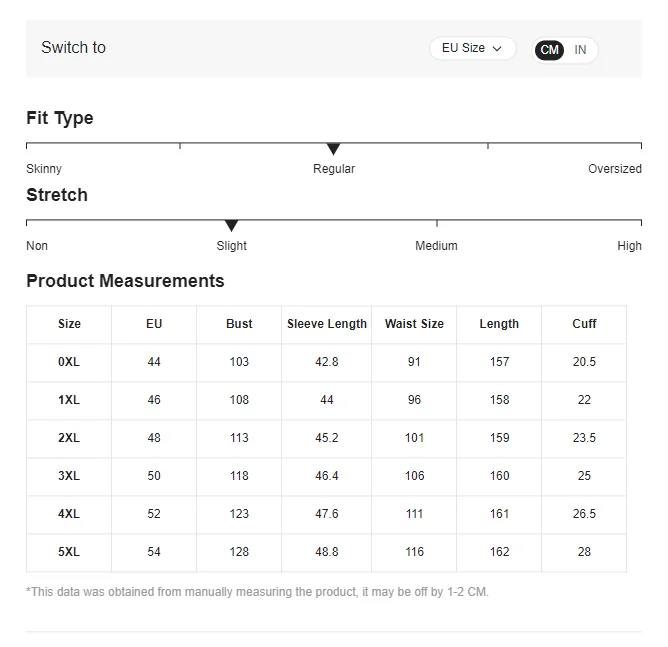Select the 0XL size row
The height and width of the screenshot is (647, 668).
tap(69, 362)
